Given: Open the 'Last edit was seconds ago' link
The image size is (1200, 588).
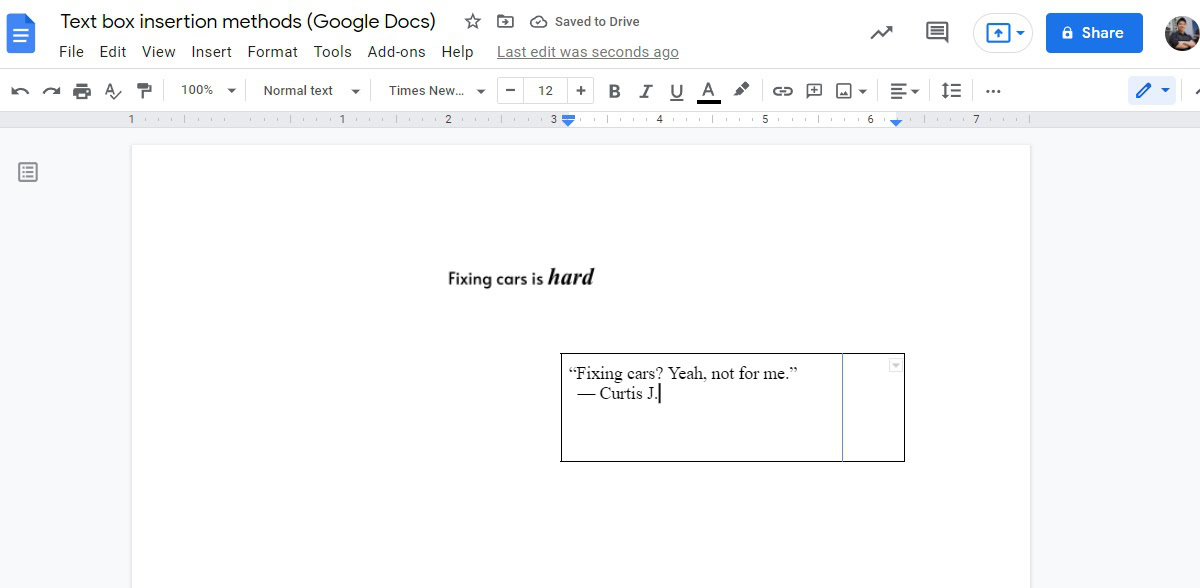Looking at the screenshot, I should [587, 52].
